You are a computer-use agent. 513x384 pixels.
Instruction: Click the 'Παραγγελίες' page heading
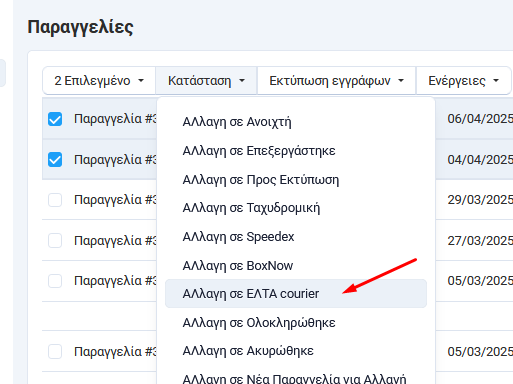[80, 27]
